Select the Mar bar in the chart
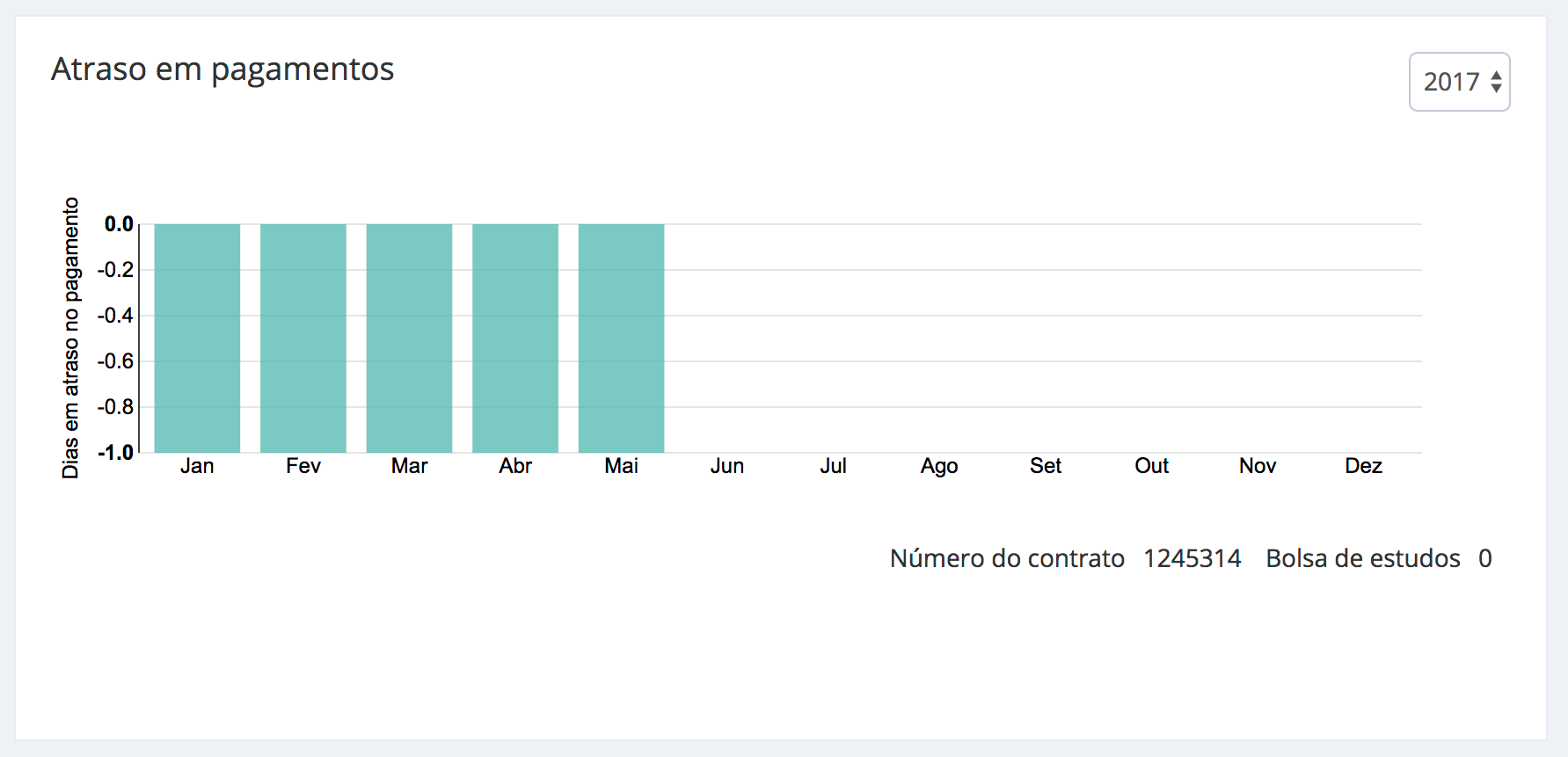Viewport: 1568px width, 757px height. tap(409, 338)
